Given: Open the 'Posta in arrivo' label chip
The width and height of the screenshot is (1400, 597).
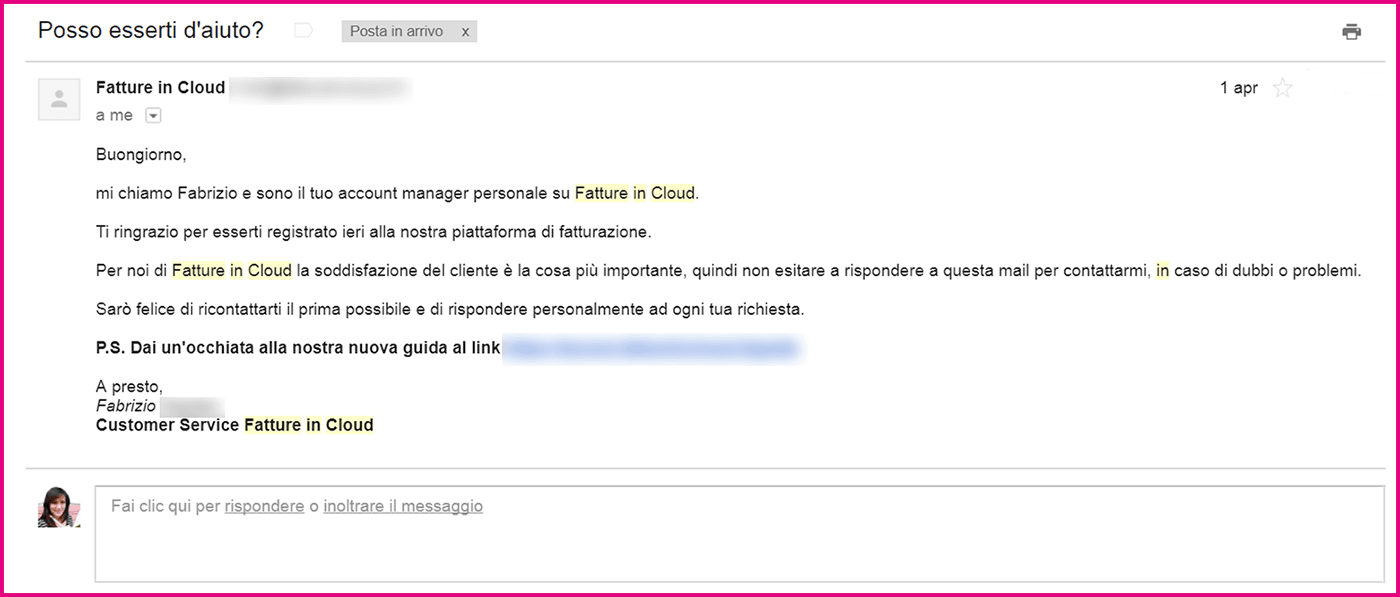Looking at the screenshot, I should tap(395, 31).
